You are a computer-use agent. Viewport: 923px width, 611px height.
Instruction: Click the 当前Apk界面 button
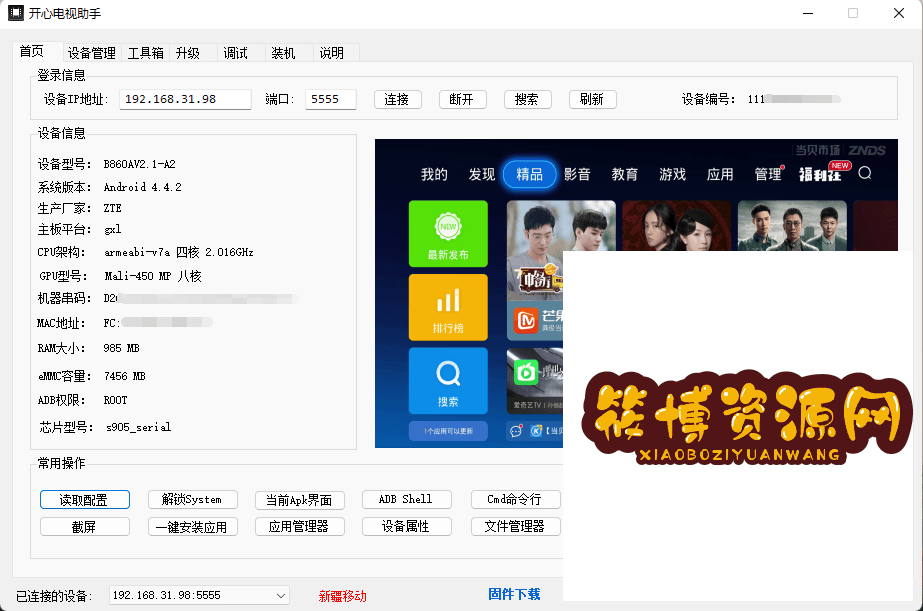coord(300,500)
